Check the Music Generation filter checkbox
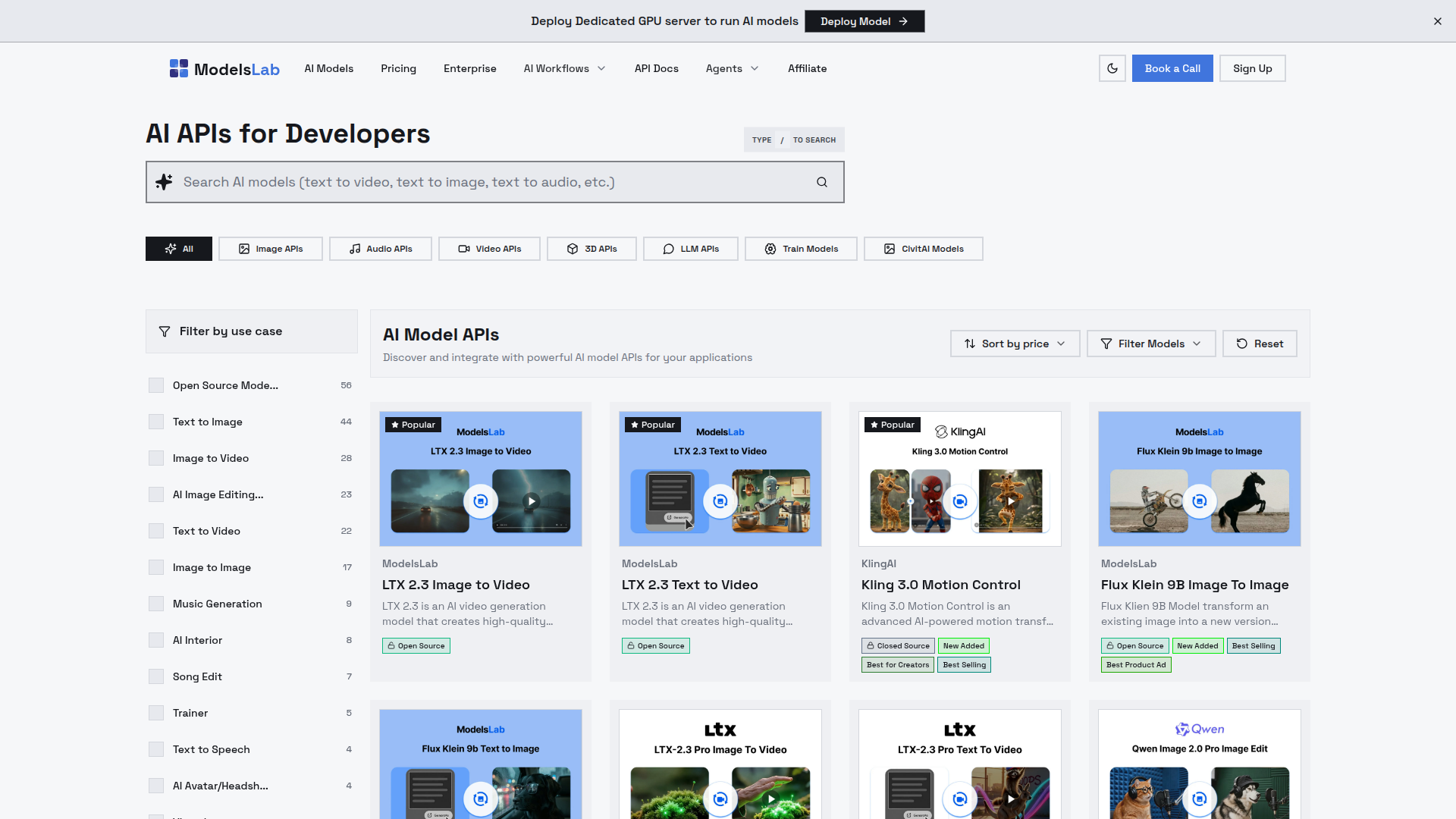The height and width of the screenshot is (819, 1456). tap(156, 604)
